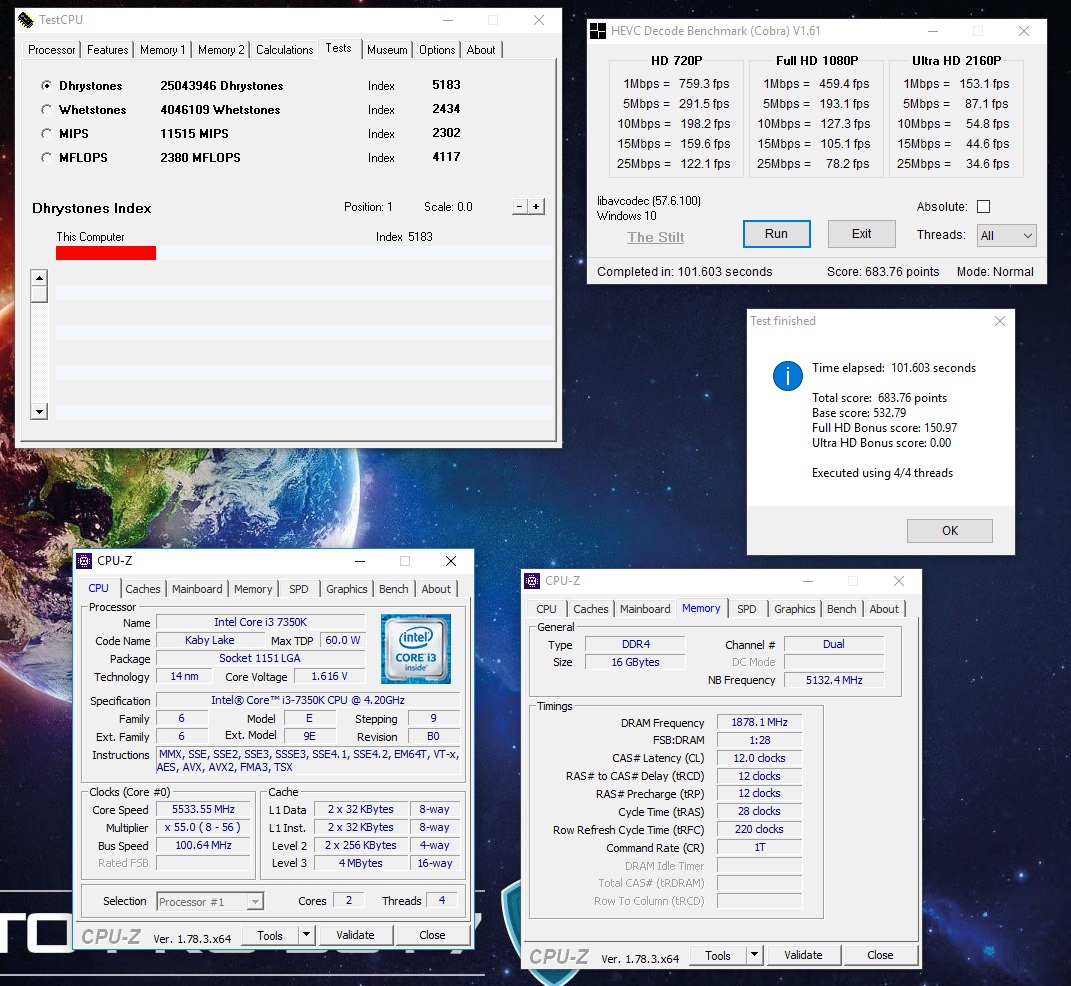Screen dimensions: 1071x986
Task: Open Bench tab in CPU-Z Memory window
Action: 842,608
